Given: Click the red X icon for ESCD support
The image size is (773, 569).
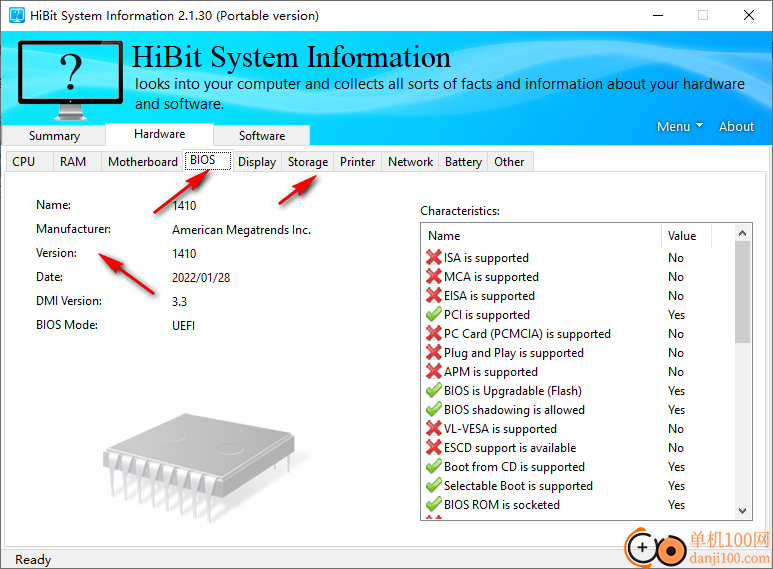Looking at the screenshot, I should [x=433, y=447].
